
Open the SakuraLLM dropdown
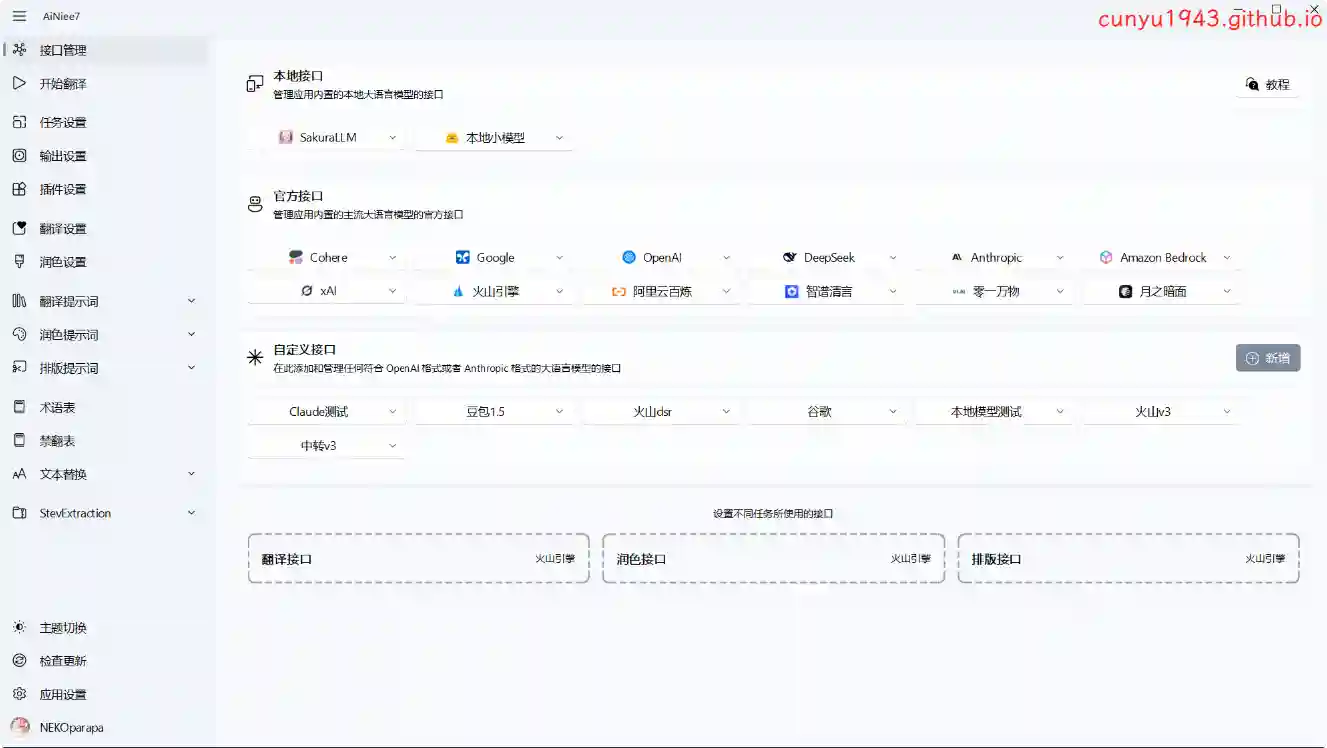coord(326,137)
